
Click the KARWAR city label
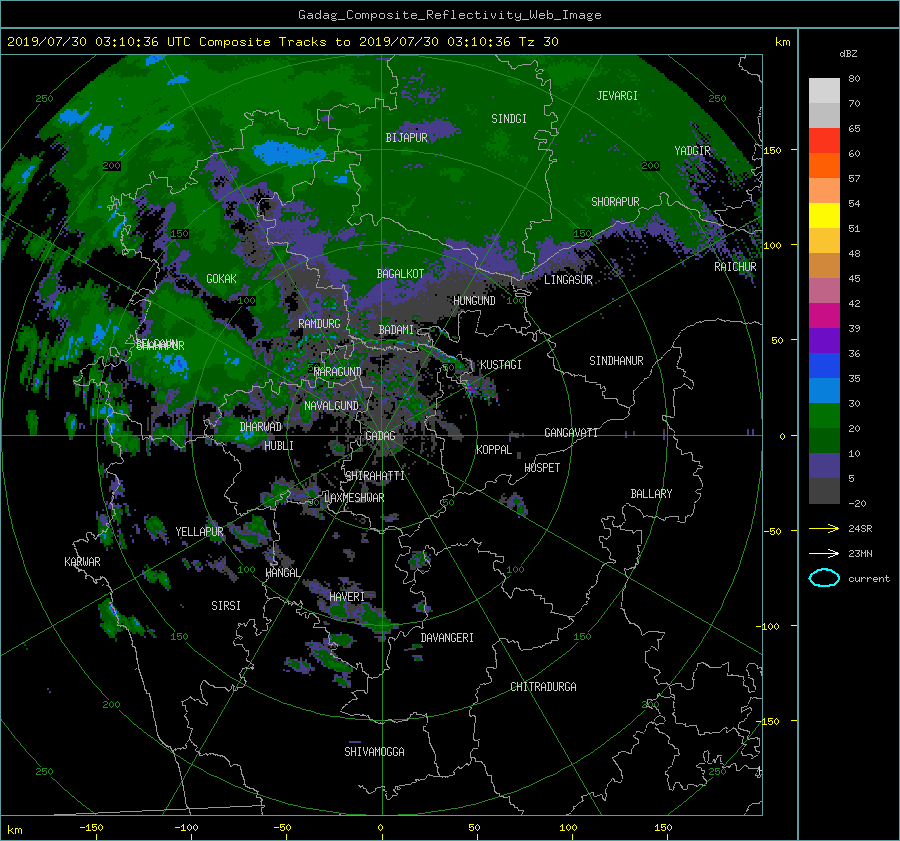pos(82,562)
